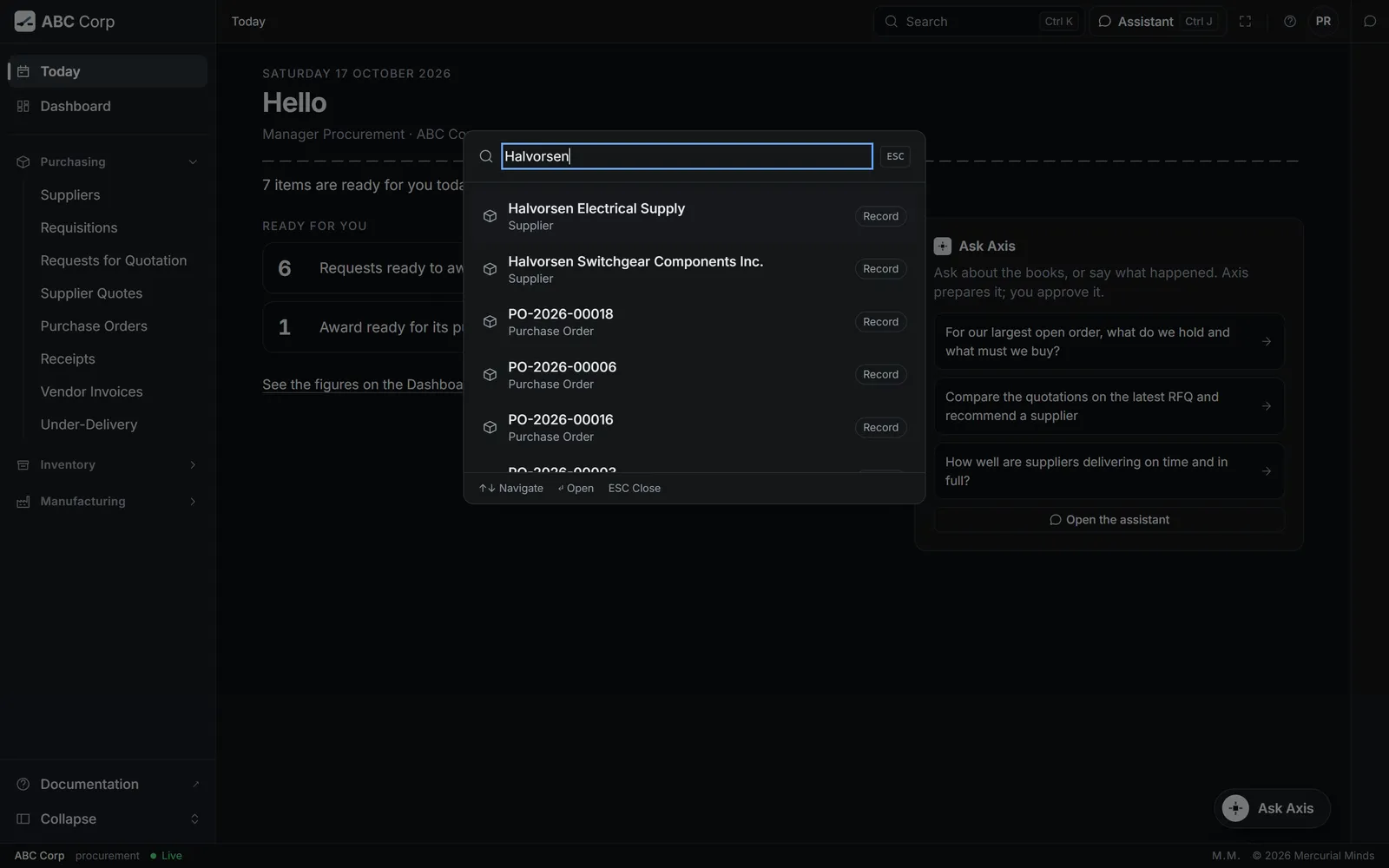Image resolution: width=1389 pixels, height=868 pixels.
Task: Click the Manufacturing factory icon
Action: [23, 501]
